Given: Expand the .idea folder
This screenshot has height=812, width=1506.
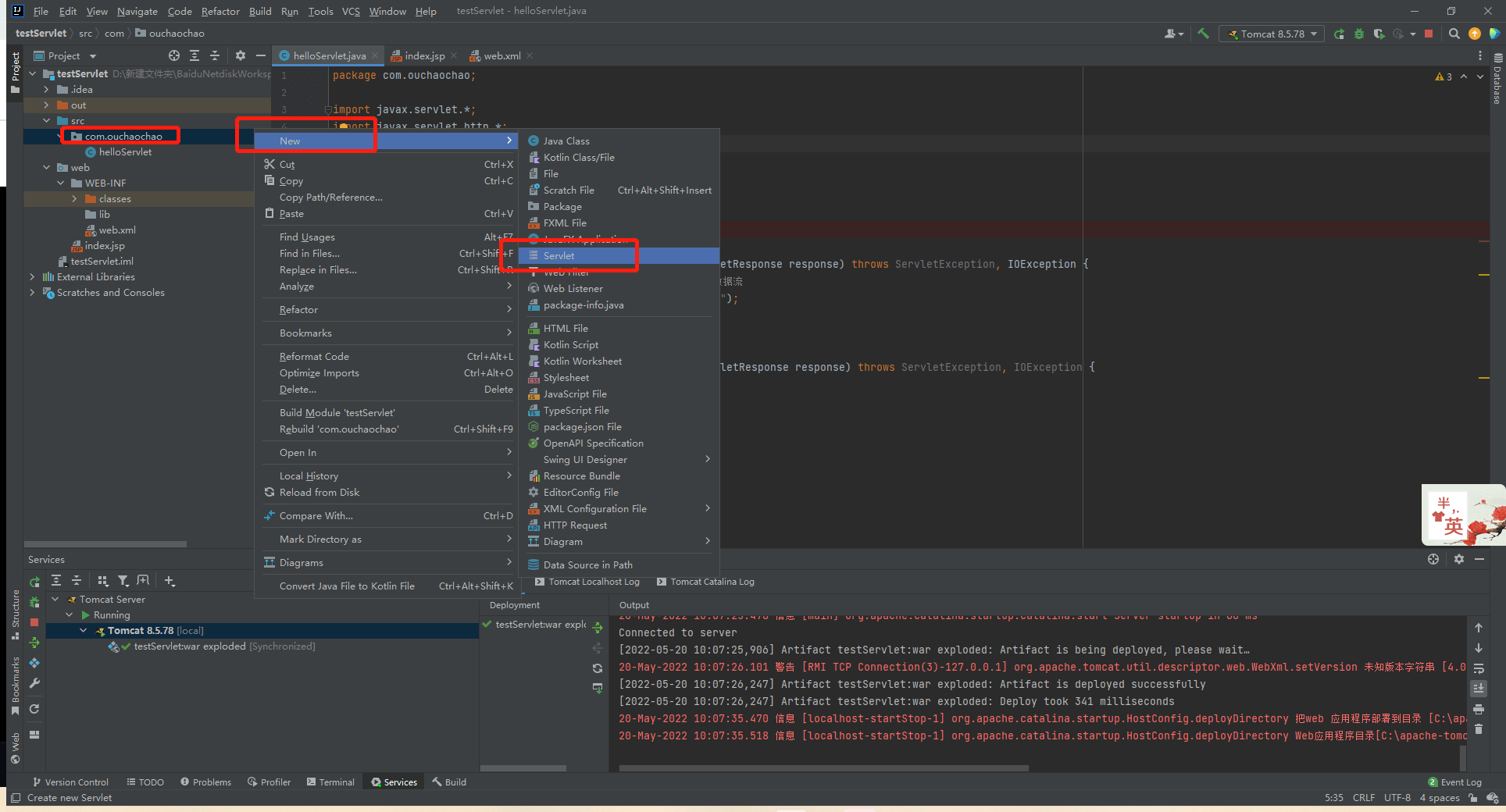Looking at the screenshot, I should click(x=47, y=89).
